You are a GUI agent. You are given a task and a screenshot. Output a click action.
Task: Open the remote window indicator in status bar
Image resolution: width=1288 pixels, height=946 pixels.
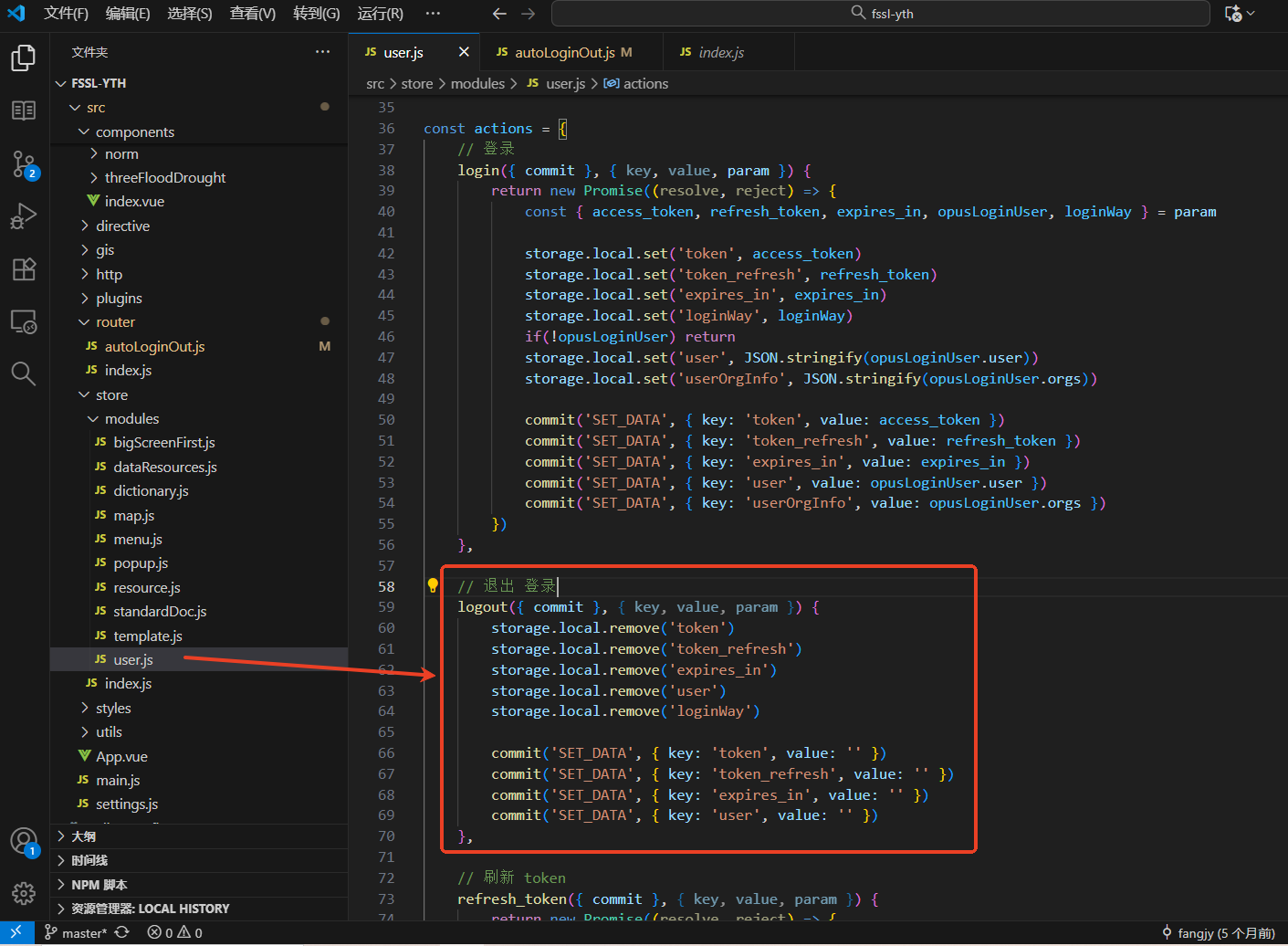click(16, 932)
